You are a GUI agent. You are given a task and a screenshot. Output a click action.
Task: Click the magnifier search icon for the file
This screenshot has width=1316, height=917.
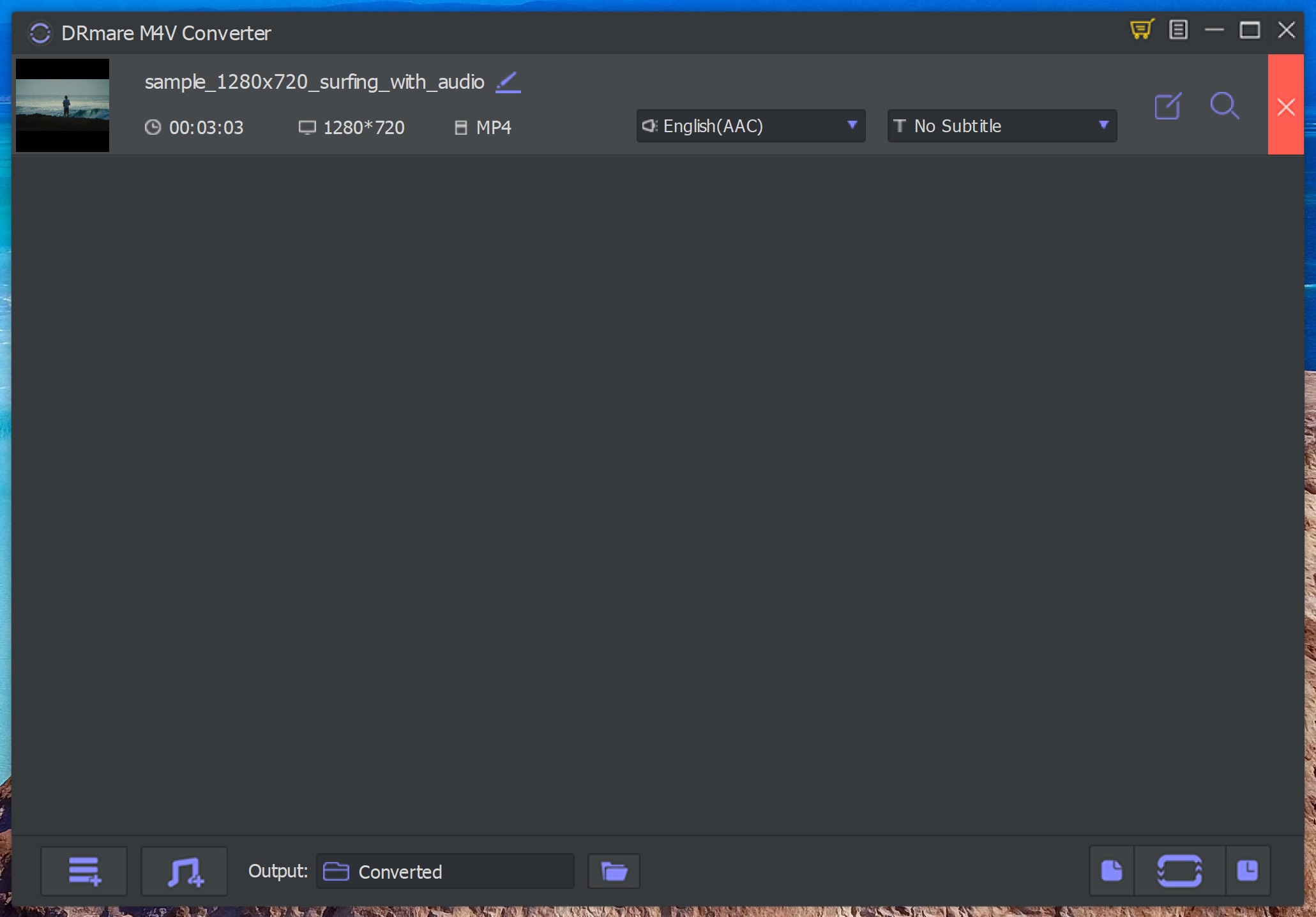click(x=1224, y=106)
